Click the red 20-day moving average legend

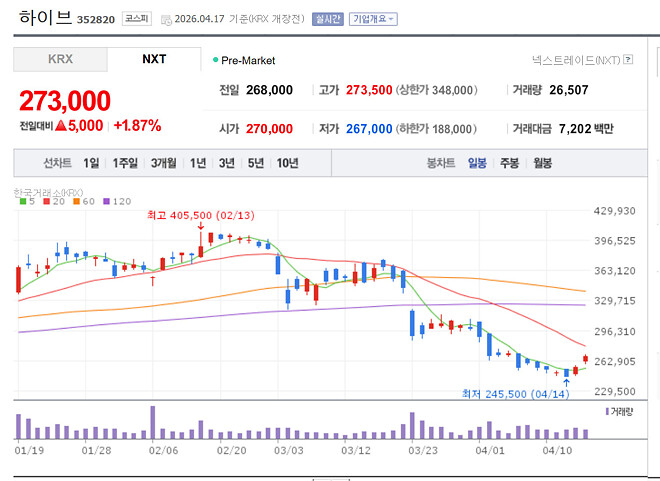point(54,202)
